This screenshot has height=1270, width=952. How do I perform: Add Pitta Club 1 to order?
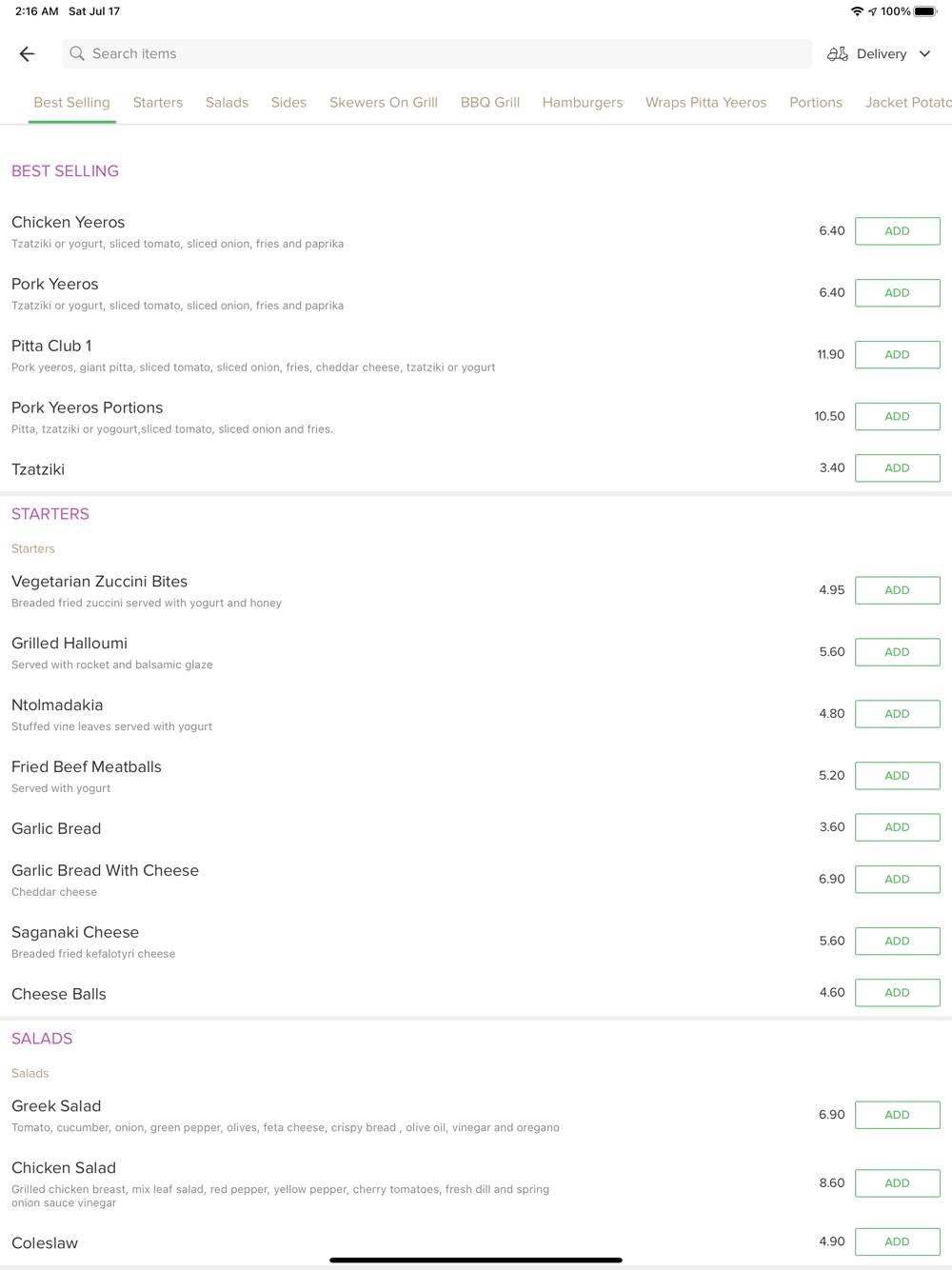(897, 355)
